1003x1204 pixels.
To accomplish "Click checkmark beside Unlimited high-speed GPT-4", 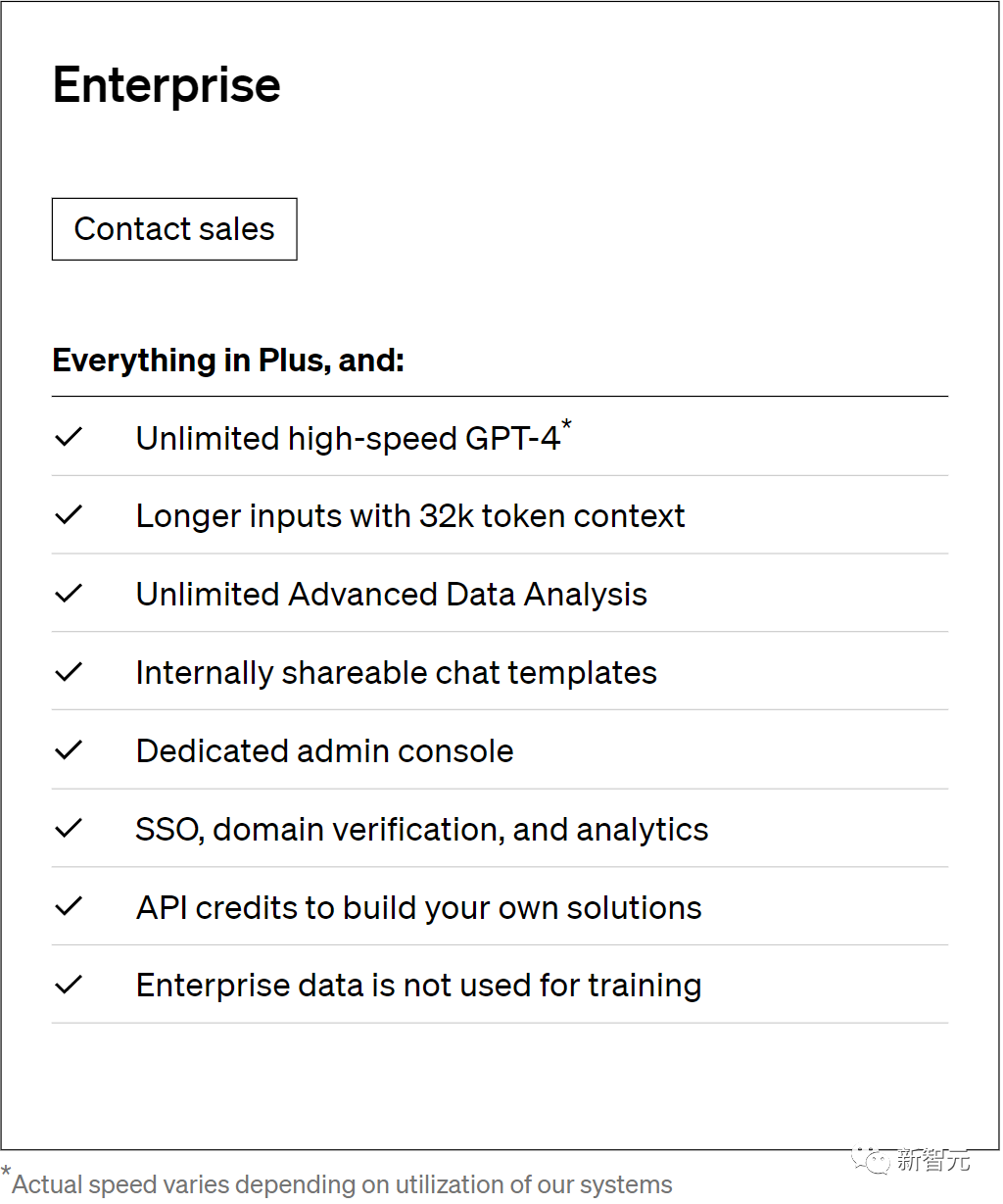I will 69,437.
